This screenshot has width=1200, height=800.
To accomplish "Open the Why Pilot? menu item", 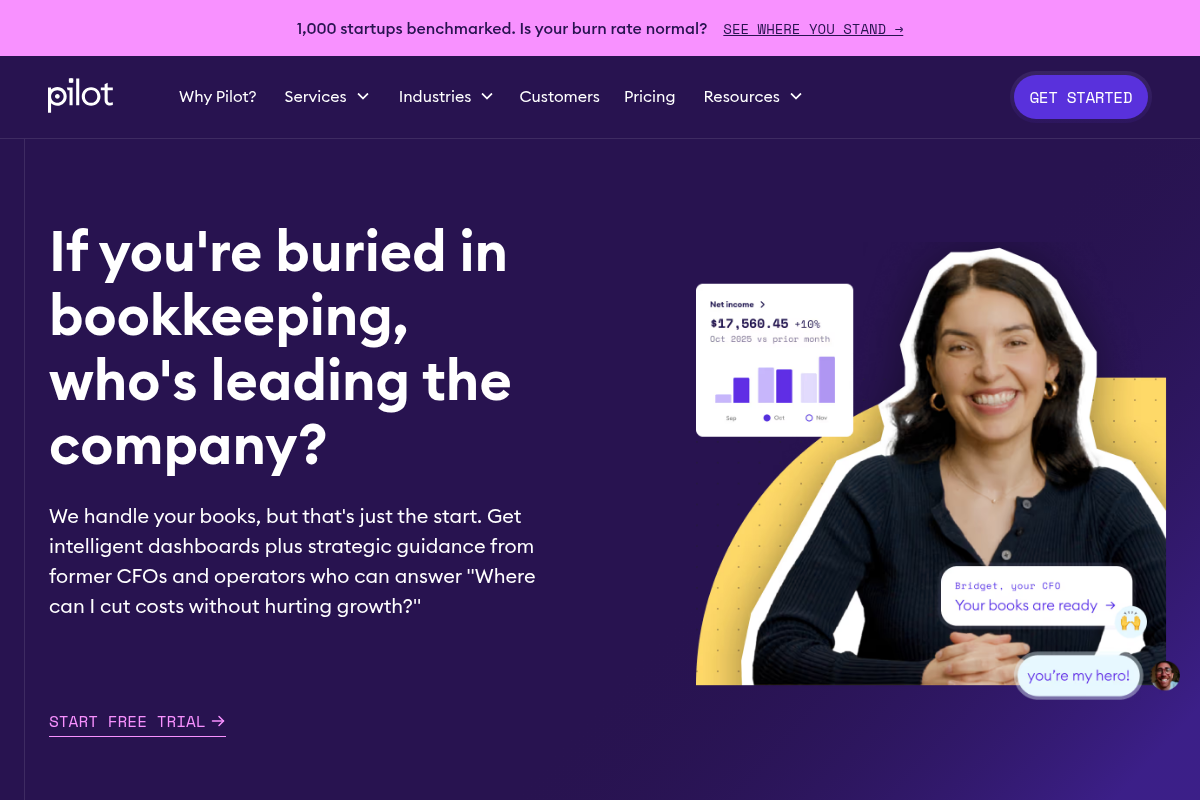I will pyautogui.click(x=218, y=97).
